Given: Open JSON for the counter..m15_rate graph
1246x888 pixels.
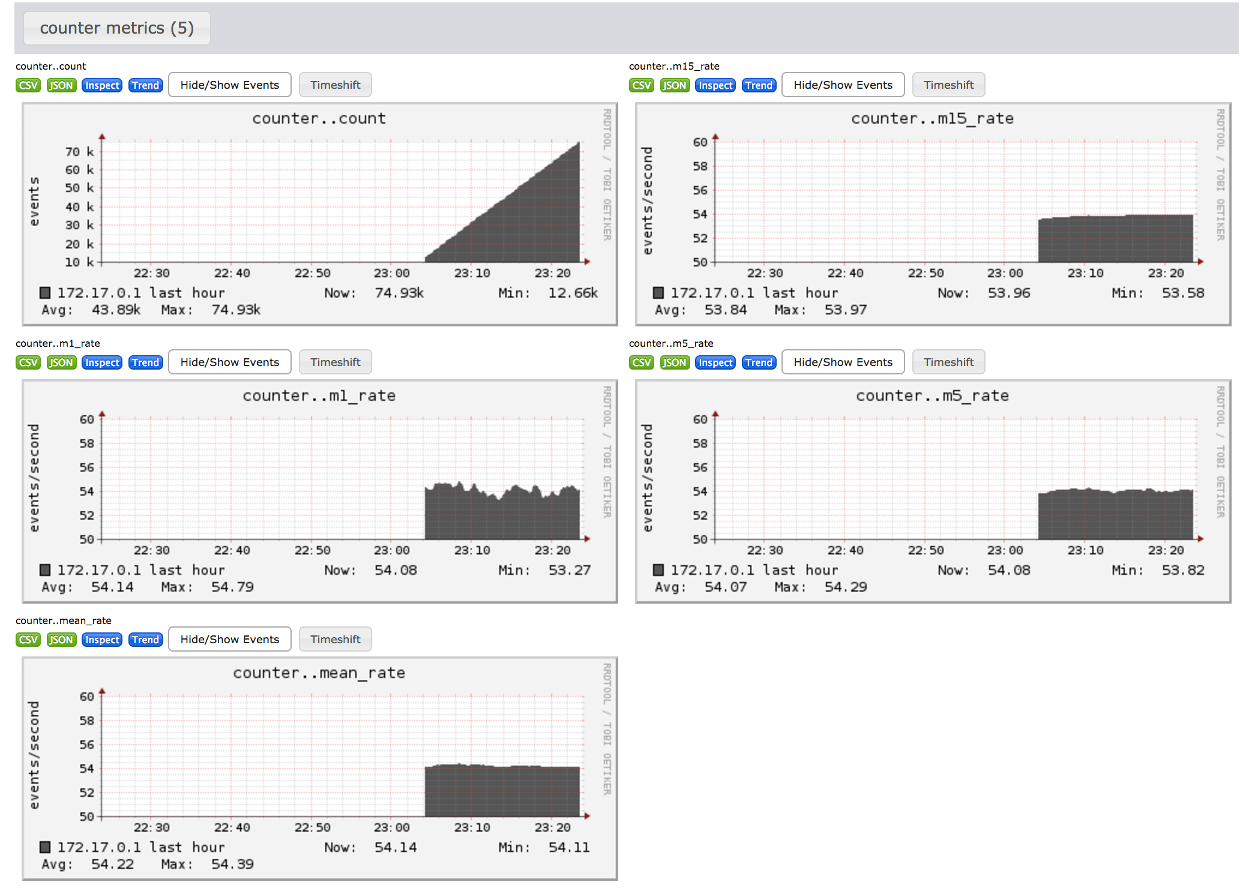Looking at the screenshot, I should (675, 85).
